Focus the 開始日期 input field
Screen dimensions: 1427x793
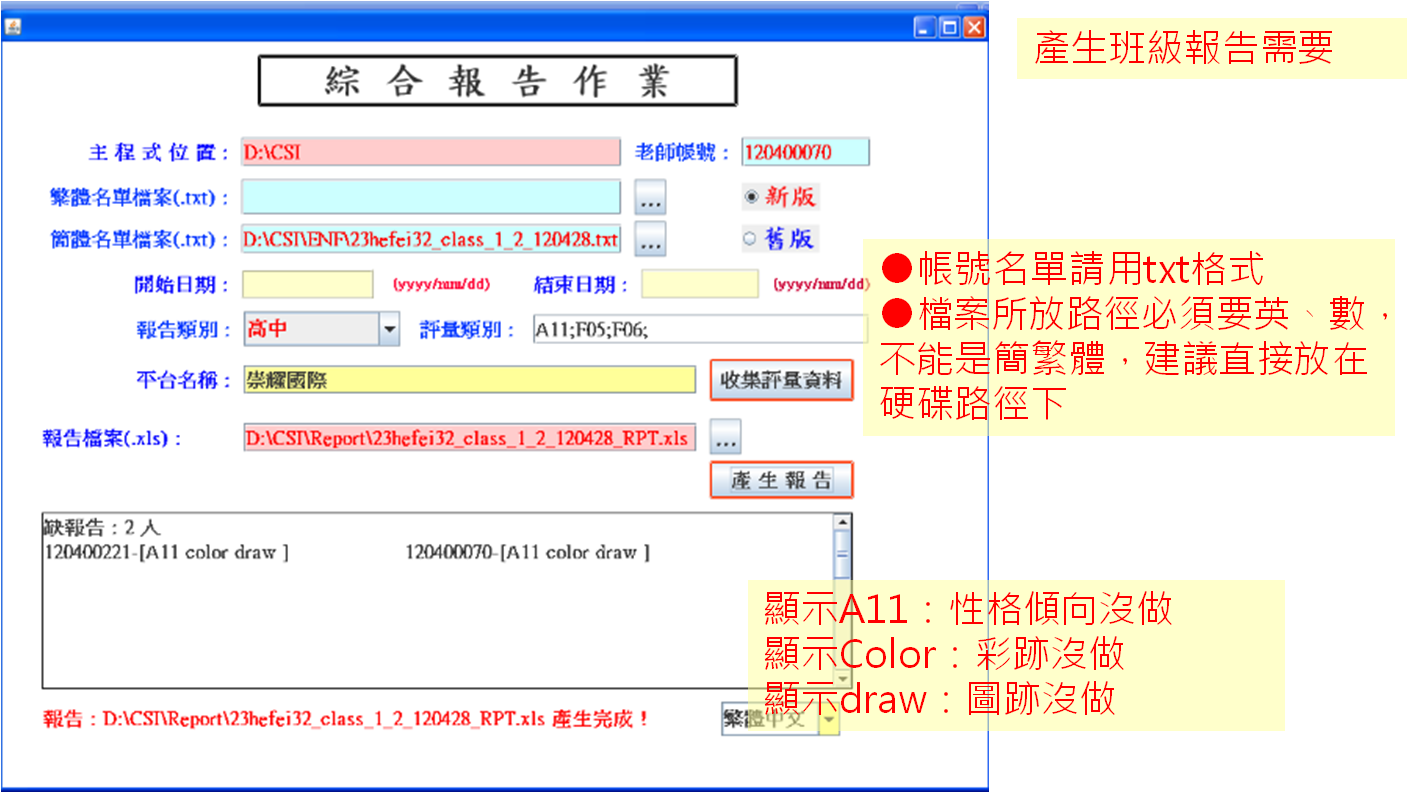tap(308, 284)
